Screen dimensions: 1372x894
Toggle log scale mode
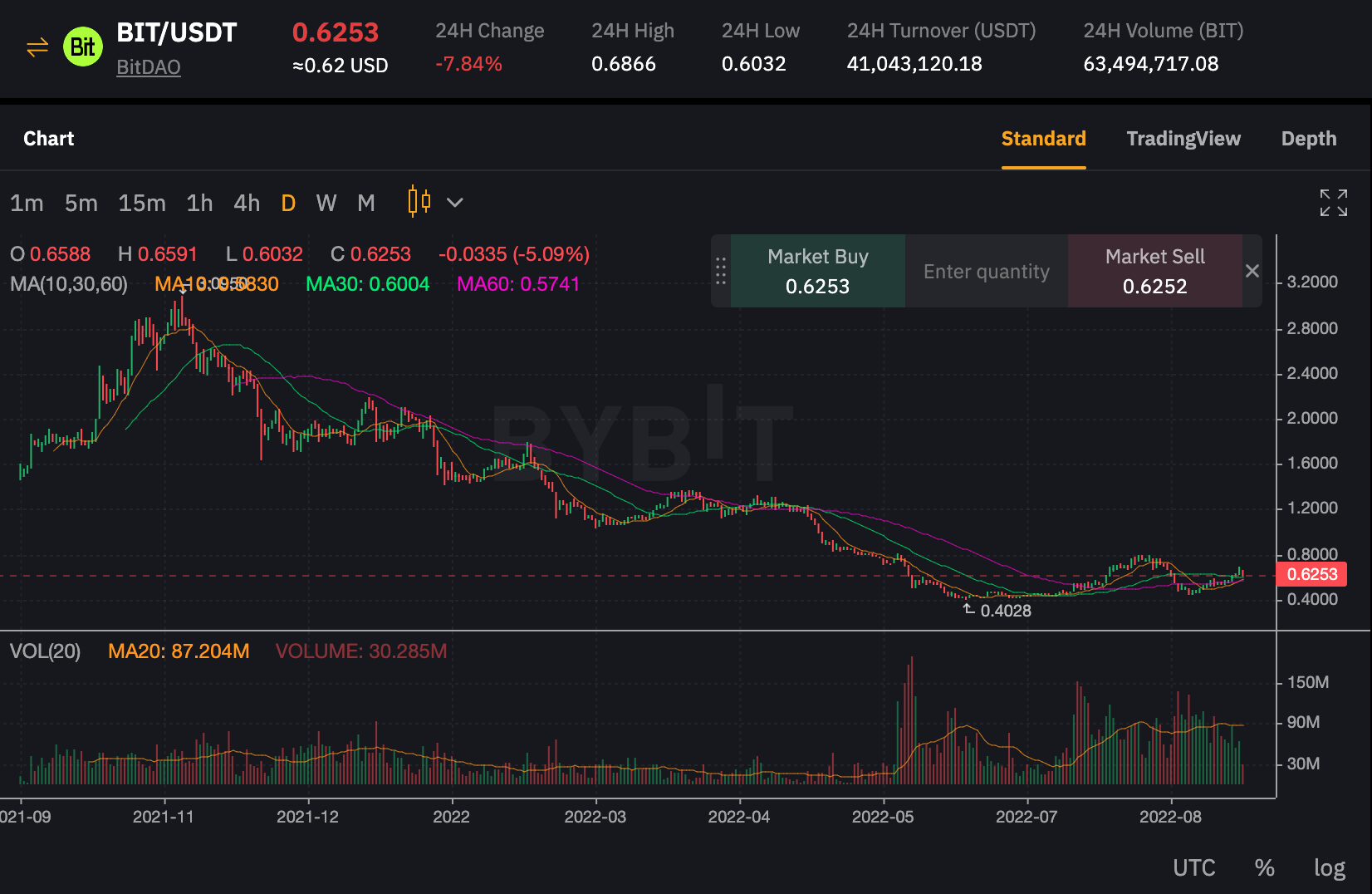click(1330, 868)
